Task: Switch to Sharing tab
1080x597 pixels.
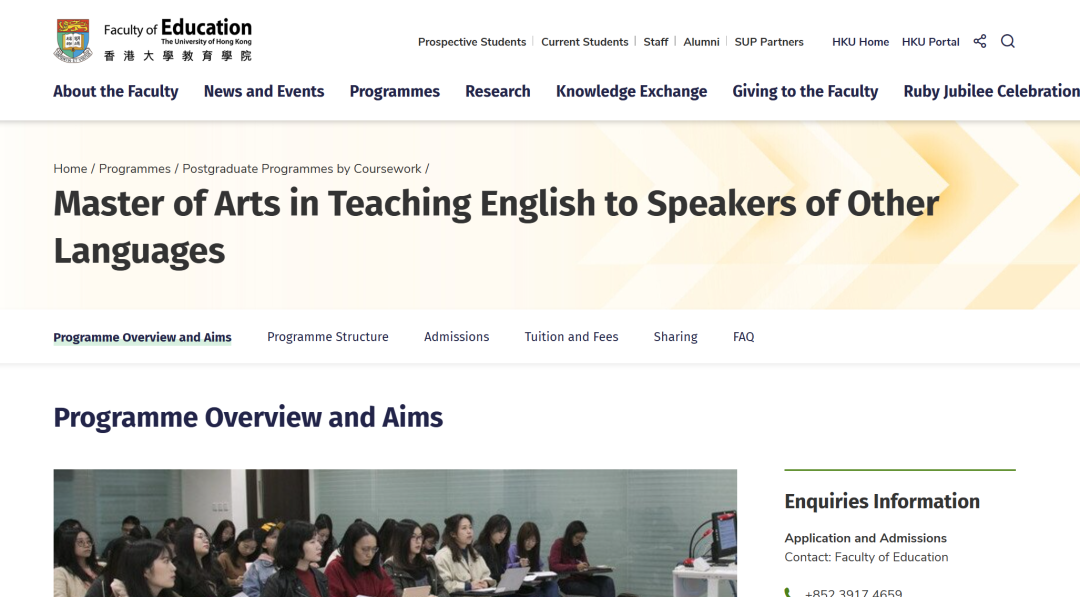Action: pos(676,337)
